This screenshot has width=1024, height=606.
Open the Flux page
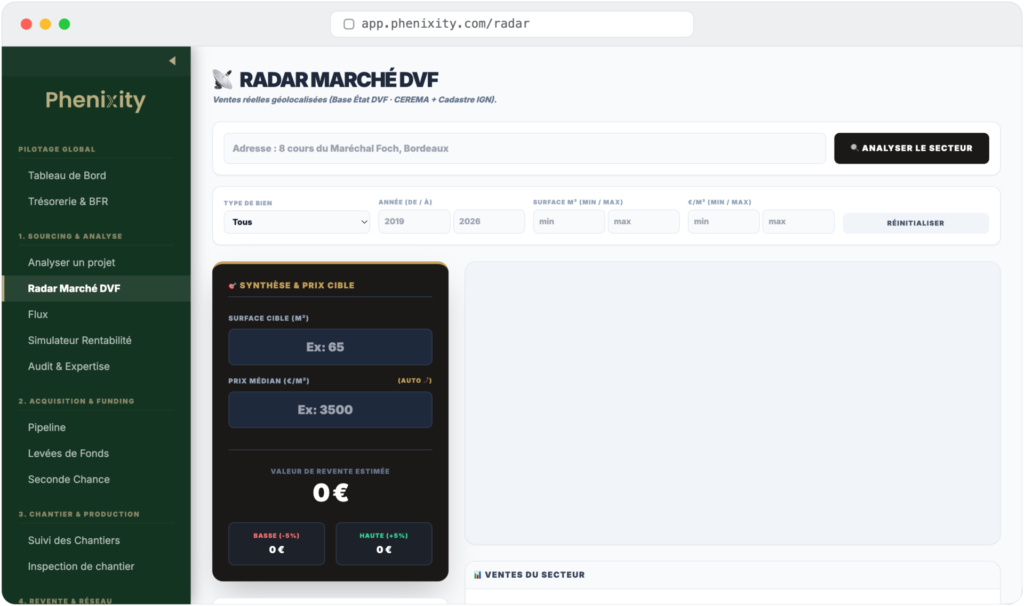click(38, 315)
